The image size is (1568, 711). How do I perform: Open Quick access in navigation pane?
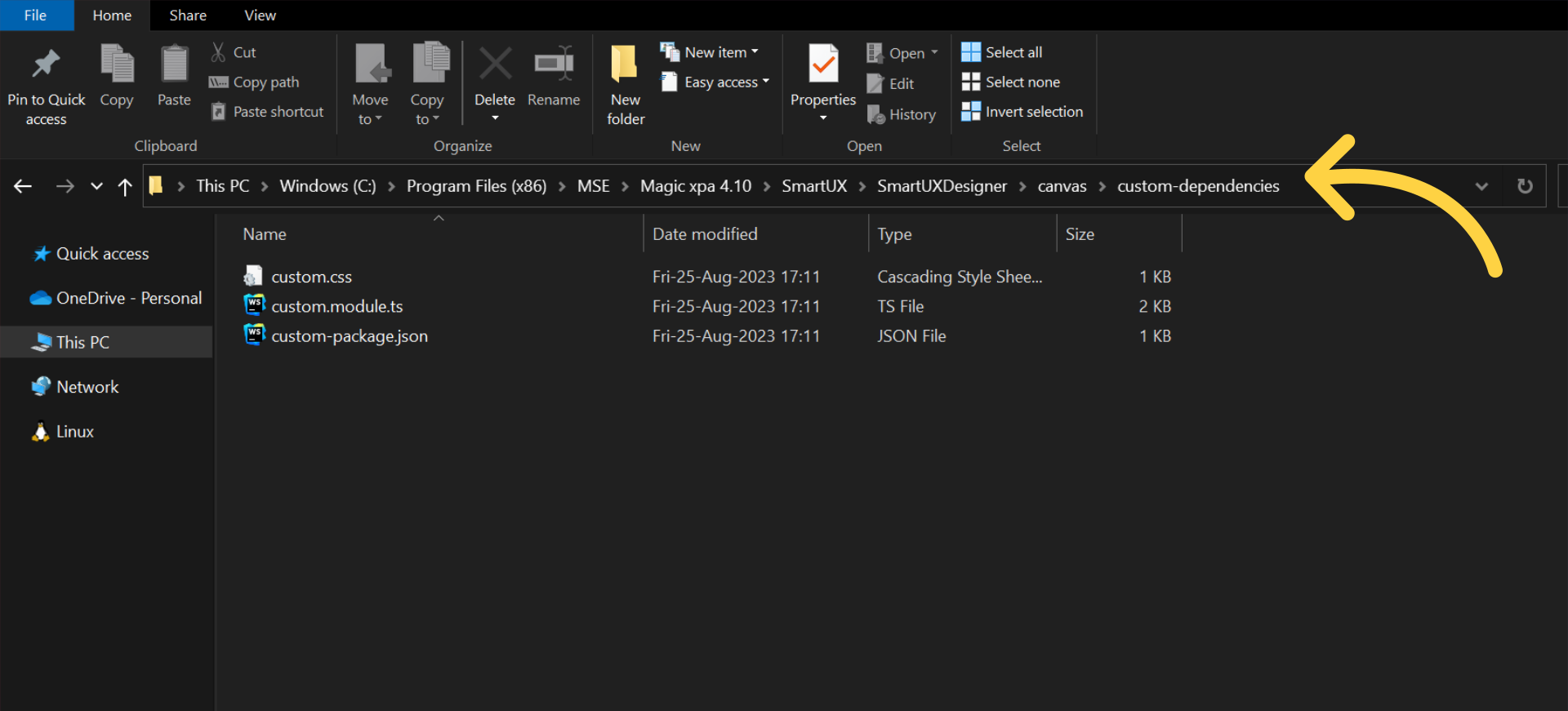tap(102, 254)
